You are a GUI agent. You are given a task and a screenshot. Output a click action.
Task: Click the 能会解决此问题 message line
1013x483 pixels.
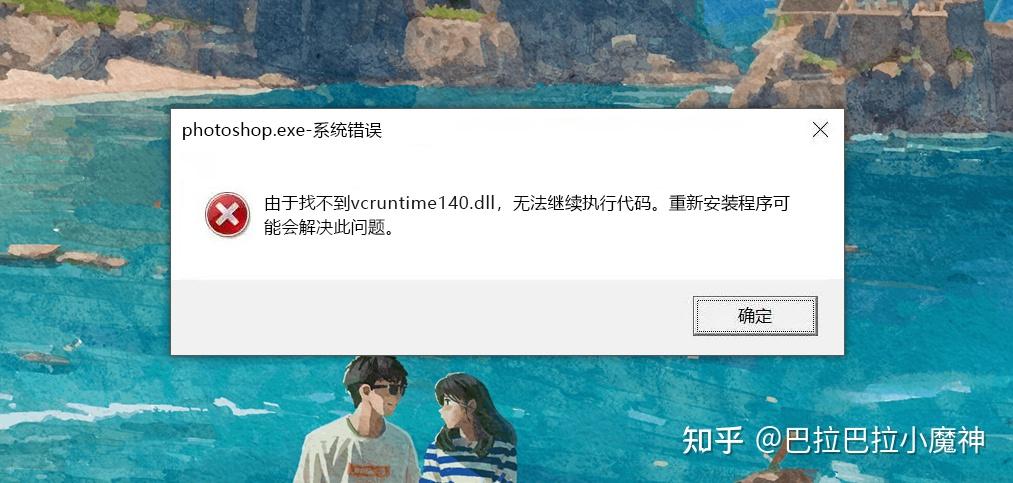[329, 227]
